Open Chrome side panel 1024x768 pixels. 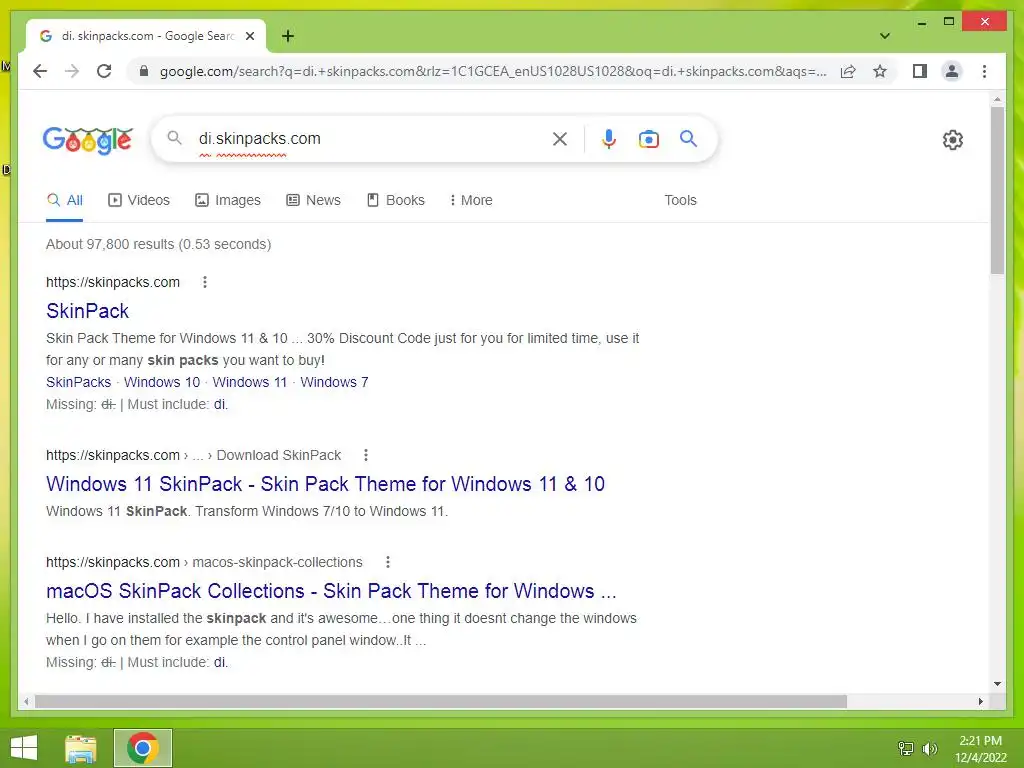[x=920, y=71]
